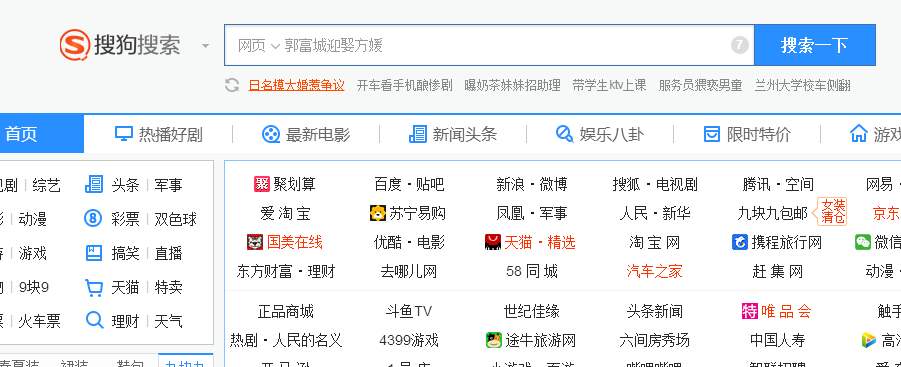Focus the search box showing 郭富城迎娶方媛
This screenshot has width=901, height=367.
pyautogui.click(x=488, y=45)
